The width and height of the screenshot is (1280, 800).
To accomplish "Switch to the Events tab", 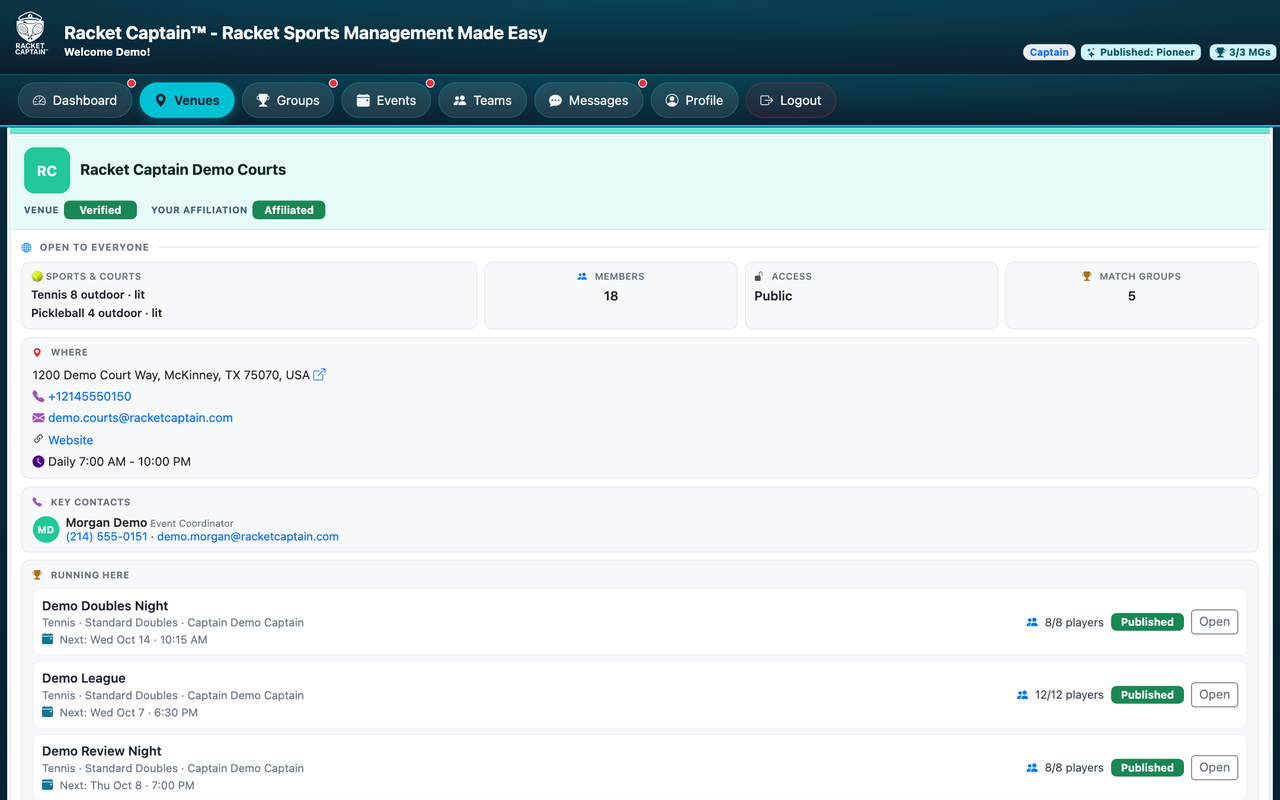I will tap(386, 100).
